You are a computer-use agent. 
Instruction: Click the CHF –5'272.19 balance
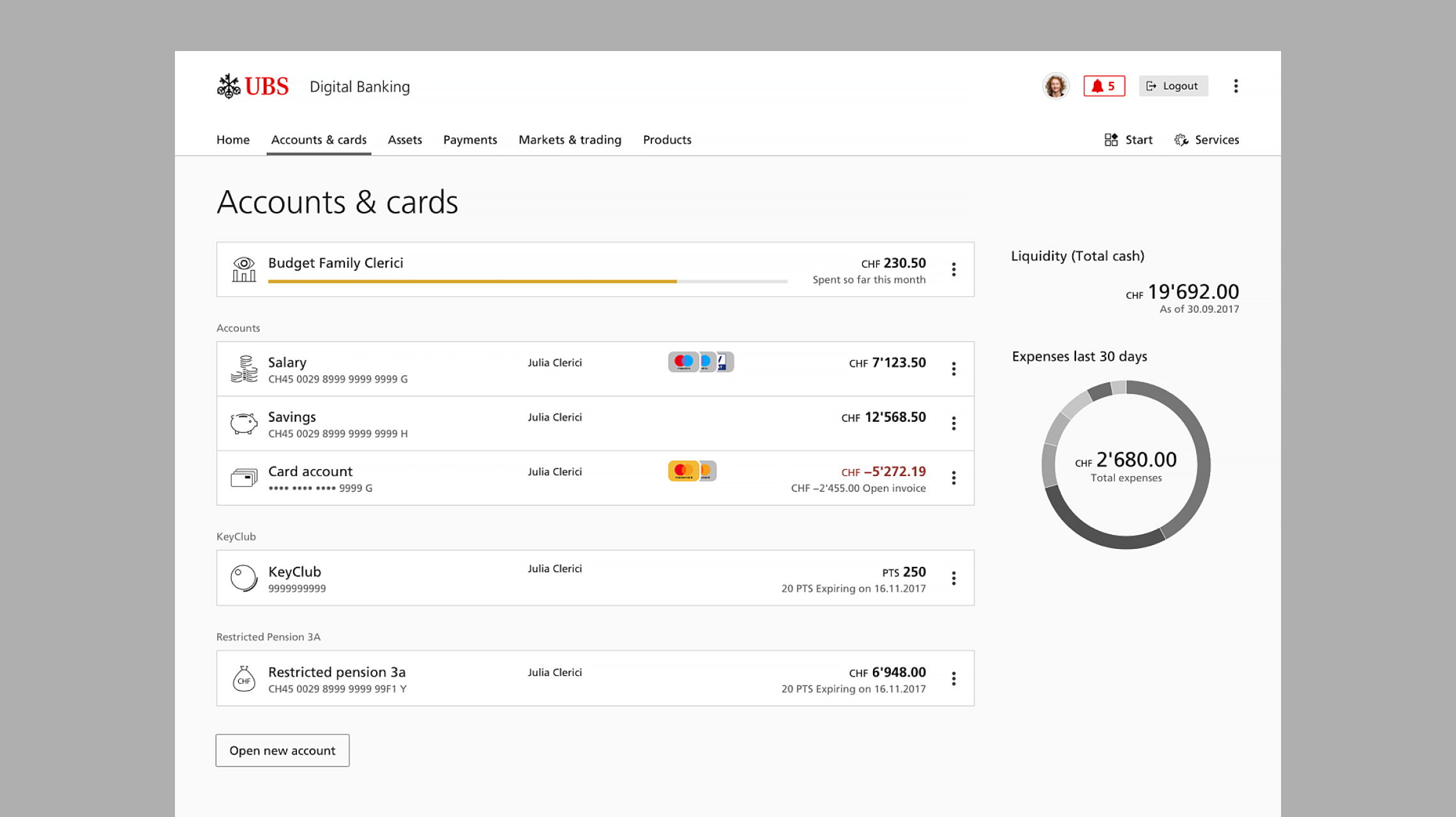tap(883, 472)
